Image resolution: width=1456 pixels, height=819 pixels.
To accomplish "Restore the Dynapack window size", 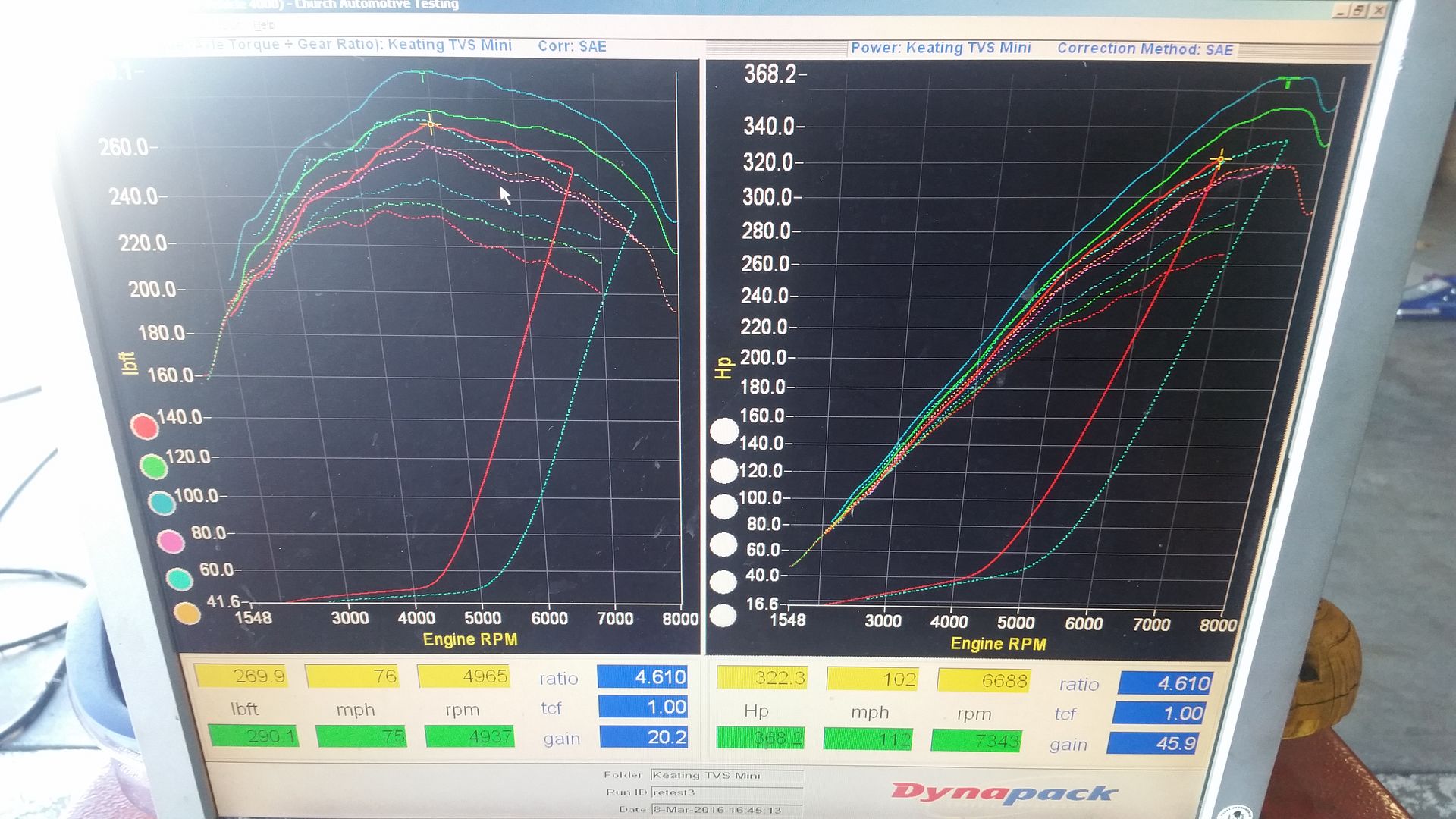I will click(1360, 10).
